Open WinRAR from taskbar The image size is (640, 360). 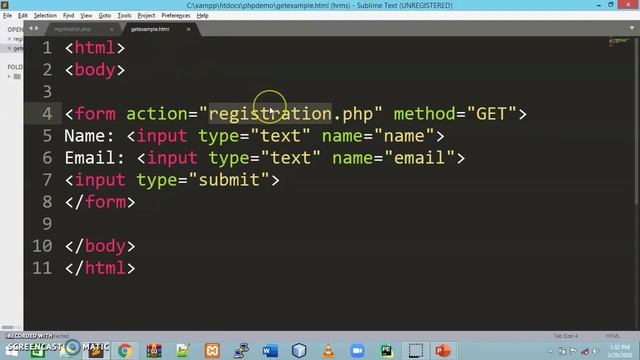pos(154,351)
